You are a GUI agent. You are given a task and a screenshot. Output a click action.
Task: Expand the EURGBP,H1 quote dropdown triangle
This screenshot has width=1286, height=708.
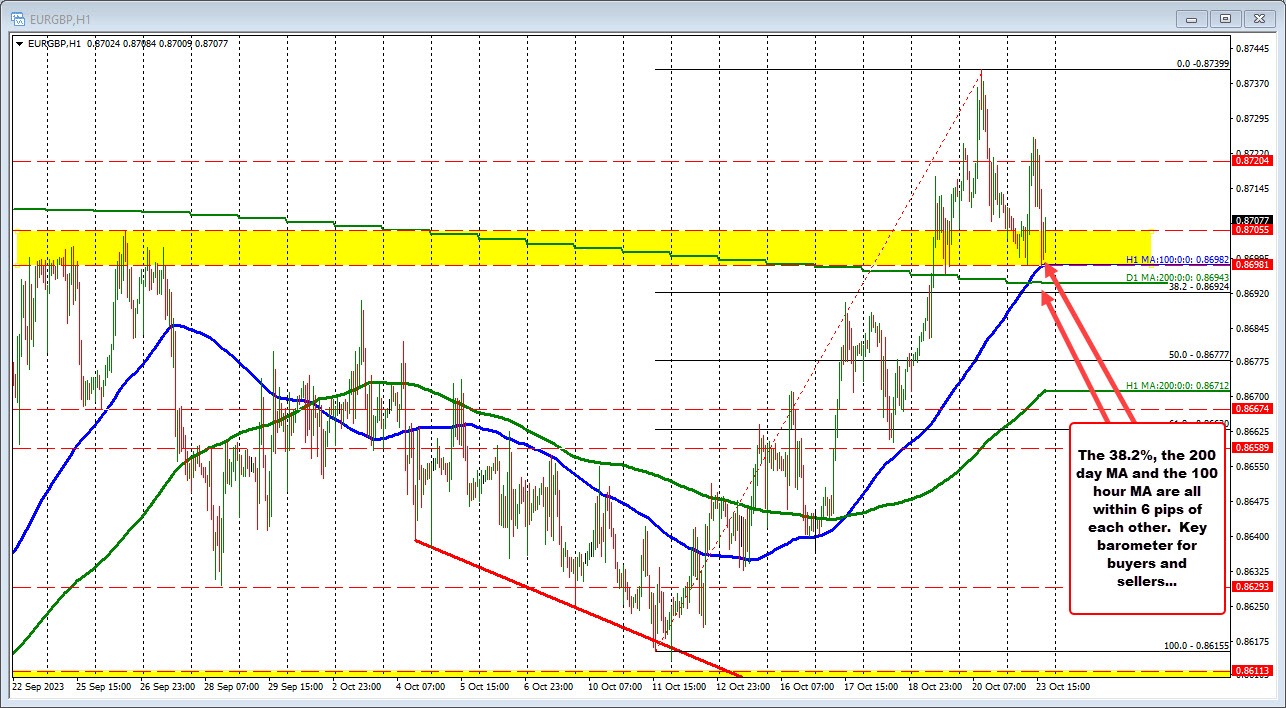[x=18, y=43]
